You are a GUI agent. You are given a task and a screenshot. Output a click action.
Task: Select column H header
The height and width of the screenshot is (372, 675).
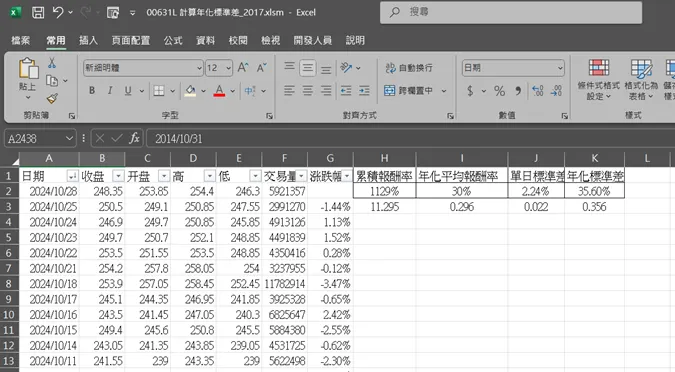pyautogui.click(x=384, y=158)
